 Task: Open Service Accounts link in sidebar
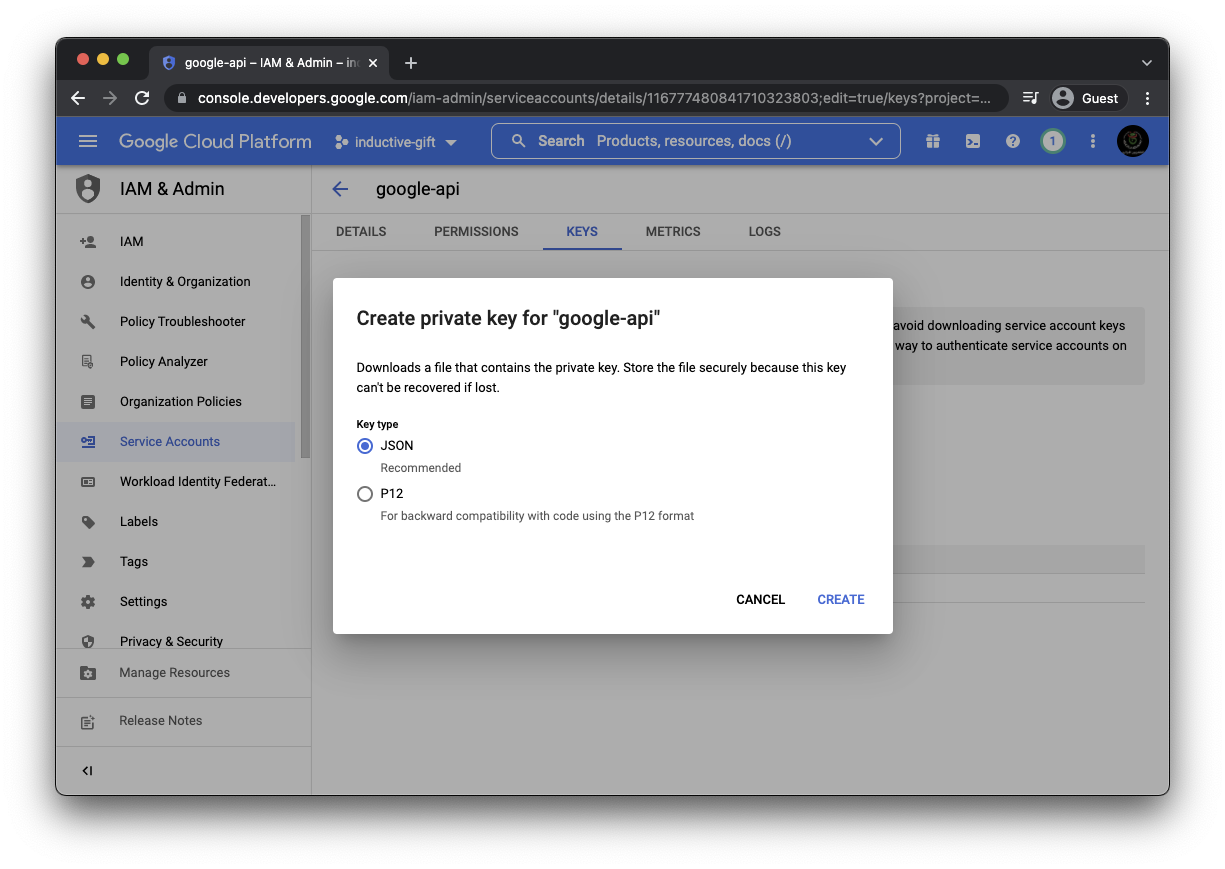(170, 442)
